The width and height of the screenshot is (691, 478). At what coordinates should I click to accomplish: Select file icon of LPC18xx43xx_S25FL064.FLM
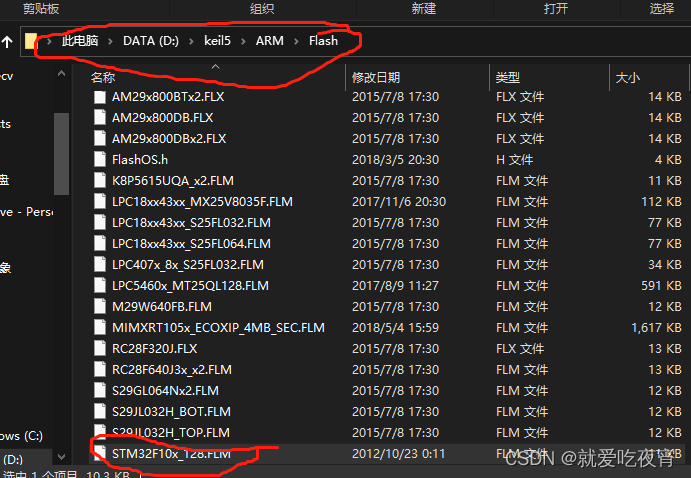tap(100, 244)
